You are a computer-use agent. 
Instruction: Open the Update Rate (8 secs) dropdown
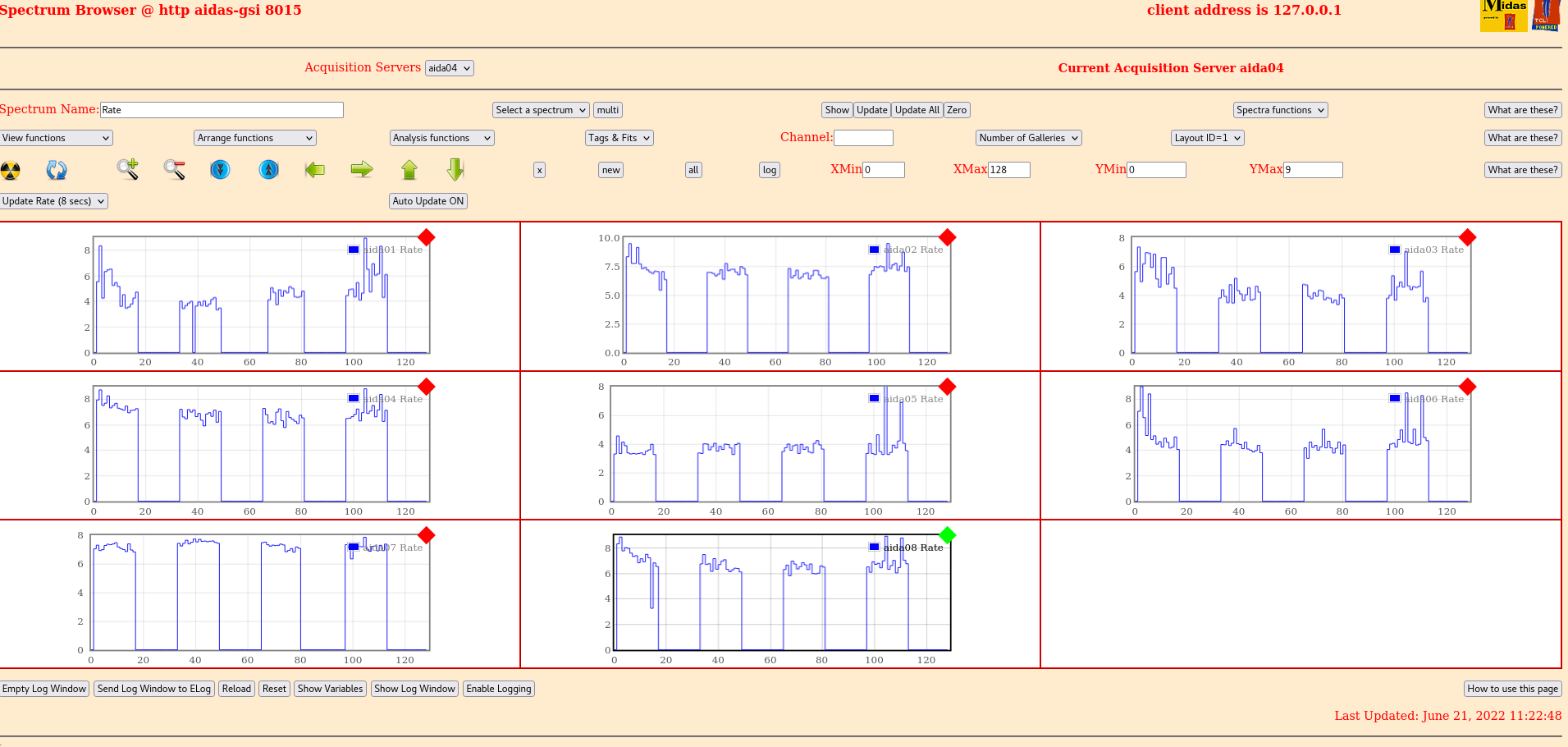(54, 201)
